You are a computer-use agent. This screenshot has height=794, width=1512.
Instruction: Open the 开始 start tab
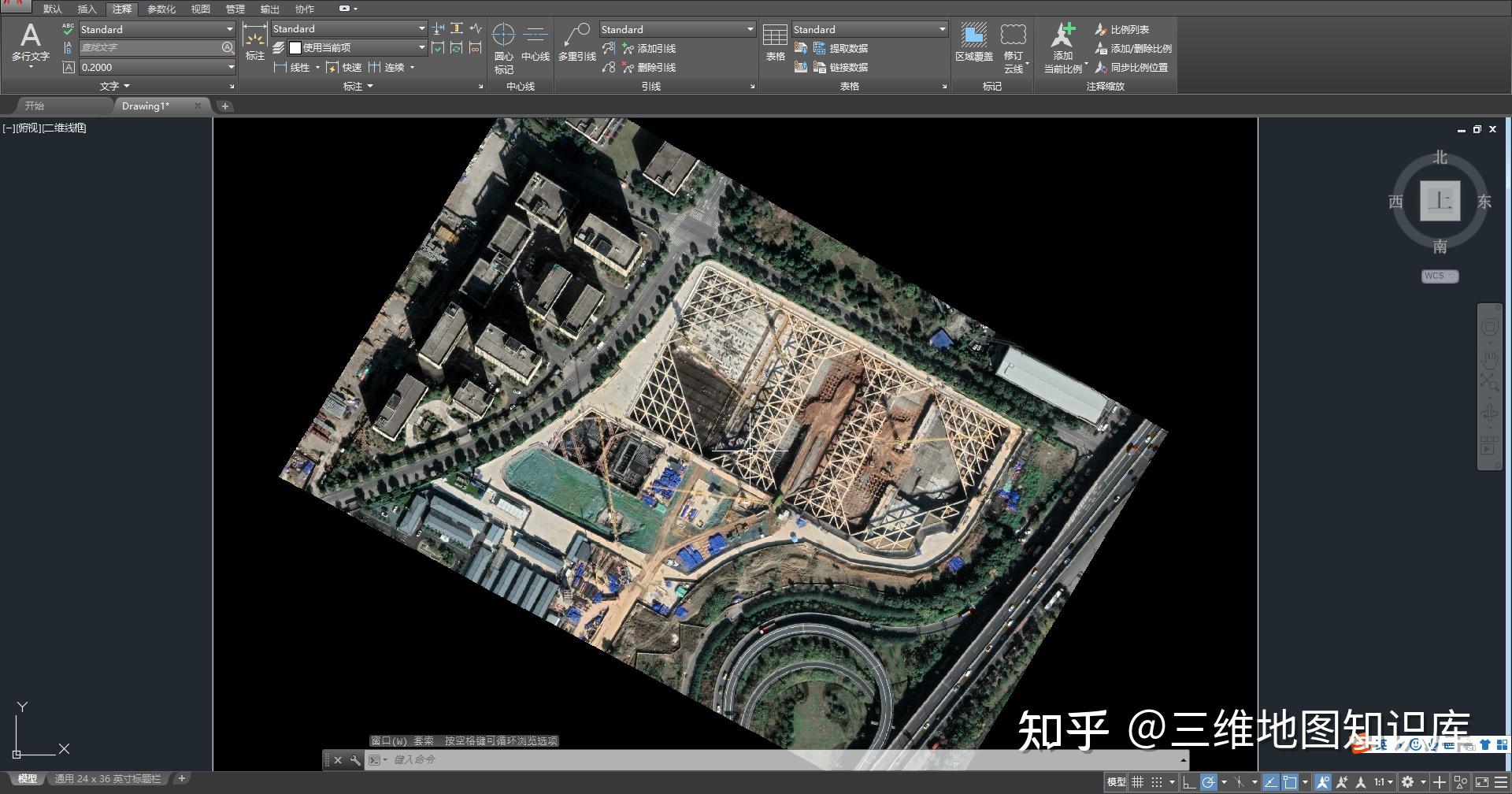pos(35,106)
